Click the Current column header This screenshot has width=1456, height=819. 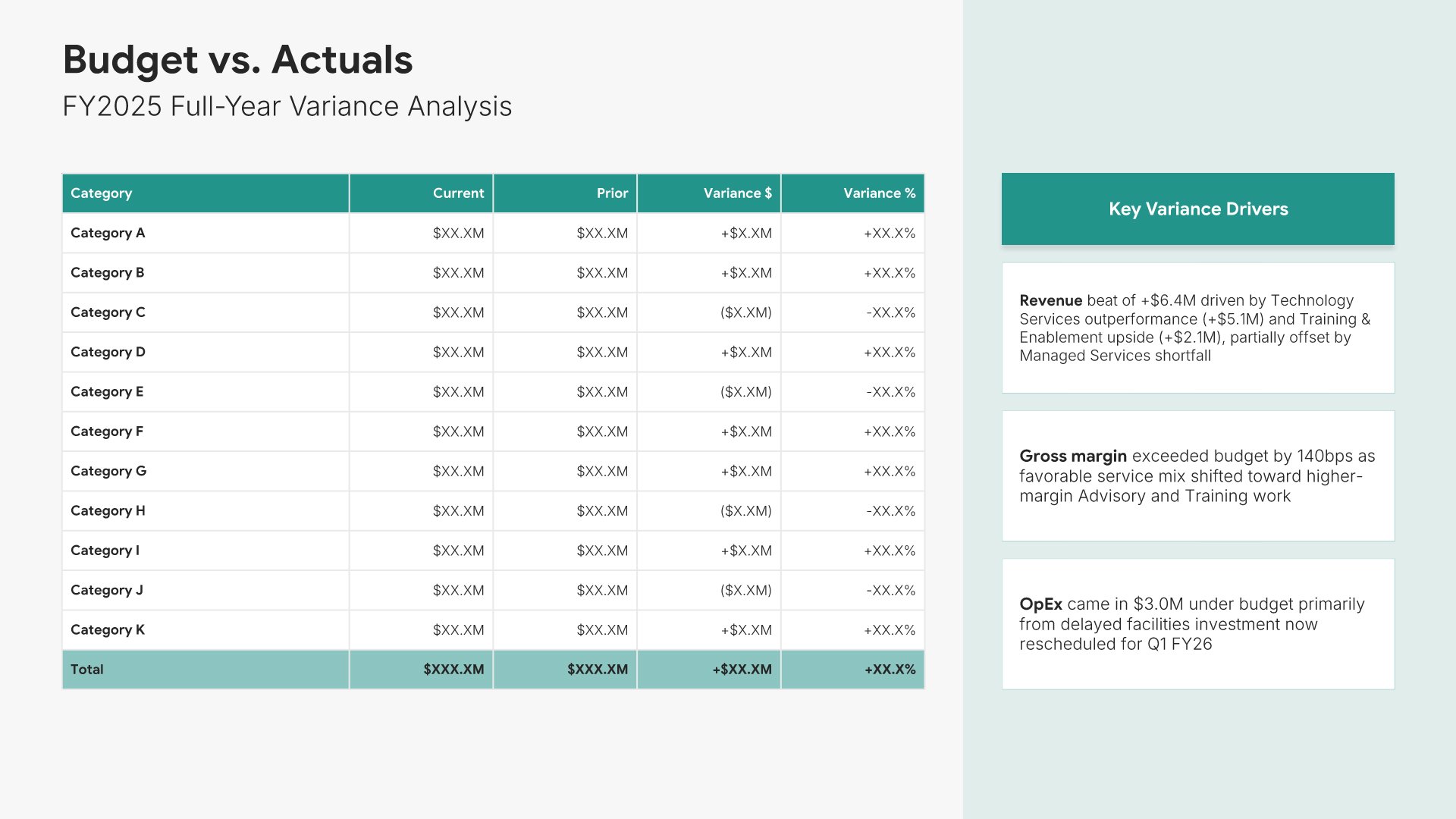click(457, 193)
